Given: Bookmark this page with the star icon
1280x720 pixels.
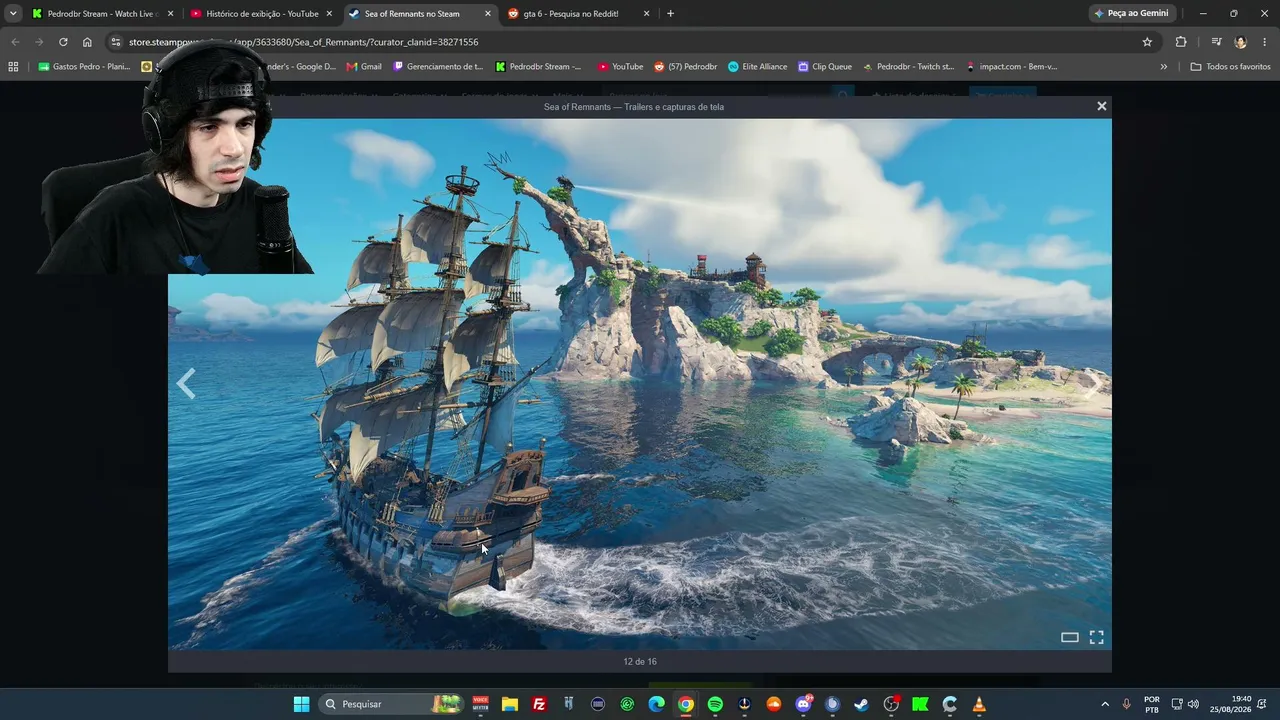Looking at the screenshot, I should [x=1147, y=42].
